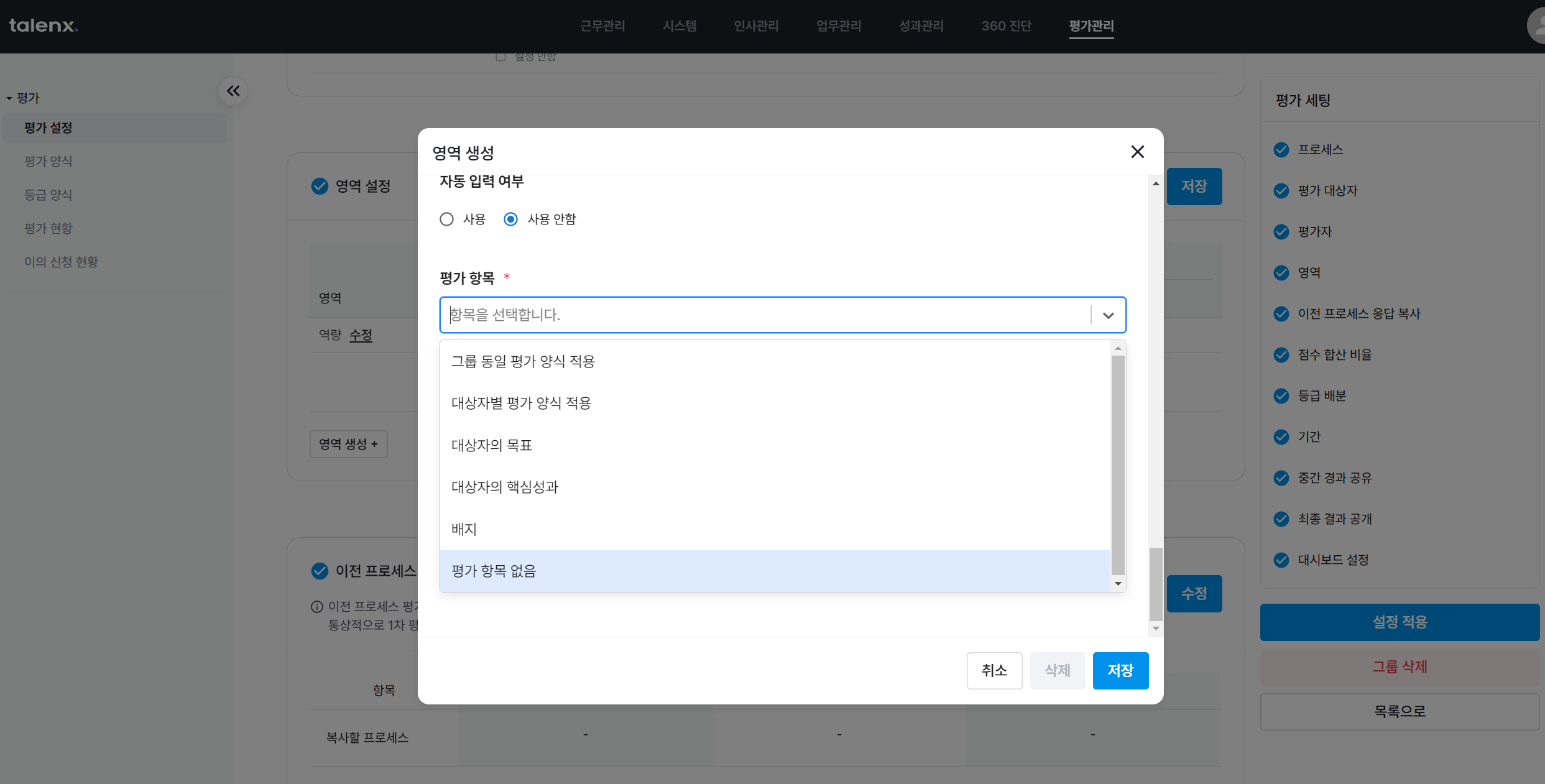Select the 사용 radio button
Screen dimensions: 1545x784
(x=446, y=219)
